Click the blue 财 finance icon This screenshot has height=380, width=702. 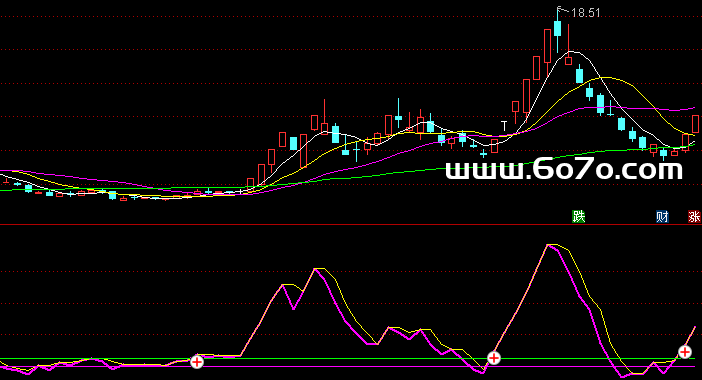pyautogui.click(x=662, y=217)
